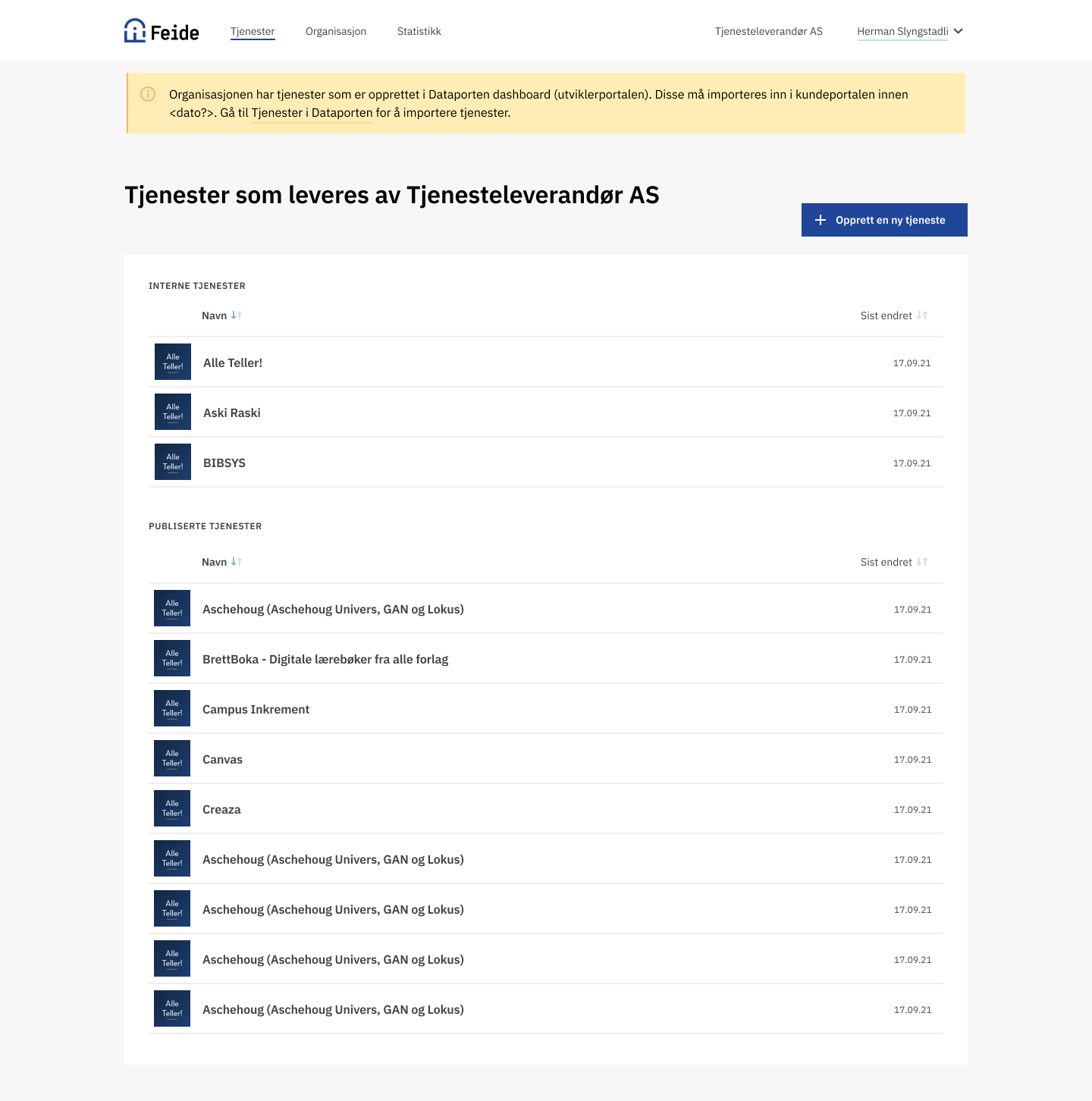The width and height of the screenshot is (1092, 1101).
Task: Click the date in the Creaza row
Action: (x=912, y=810)
